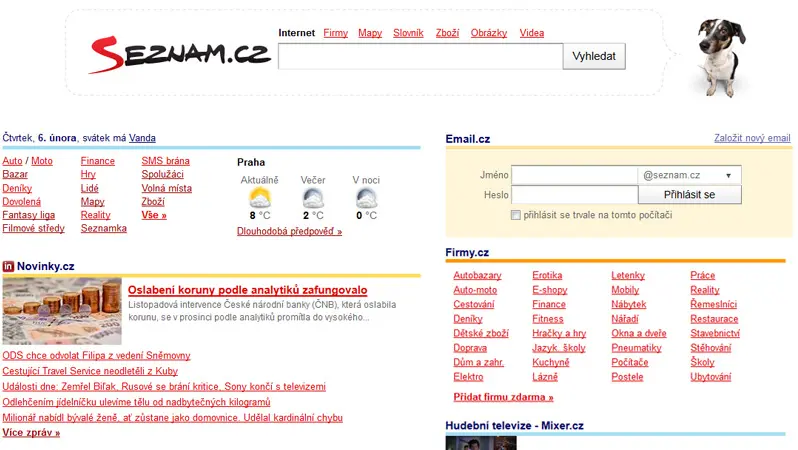Open the Auto link in services list
Screen dimensions: 798x450
[x=12, y=161]
